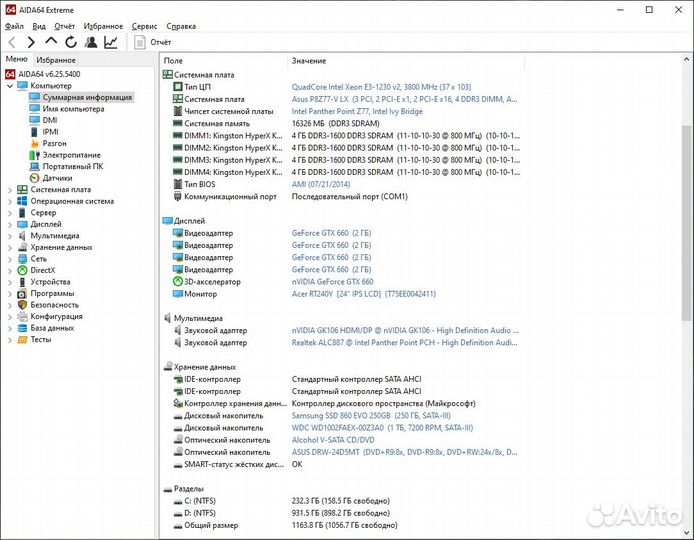The height and width of the screenshot is (540, 694).
Task: Open the Сервис menu
Action: (144, 26)
